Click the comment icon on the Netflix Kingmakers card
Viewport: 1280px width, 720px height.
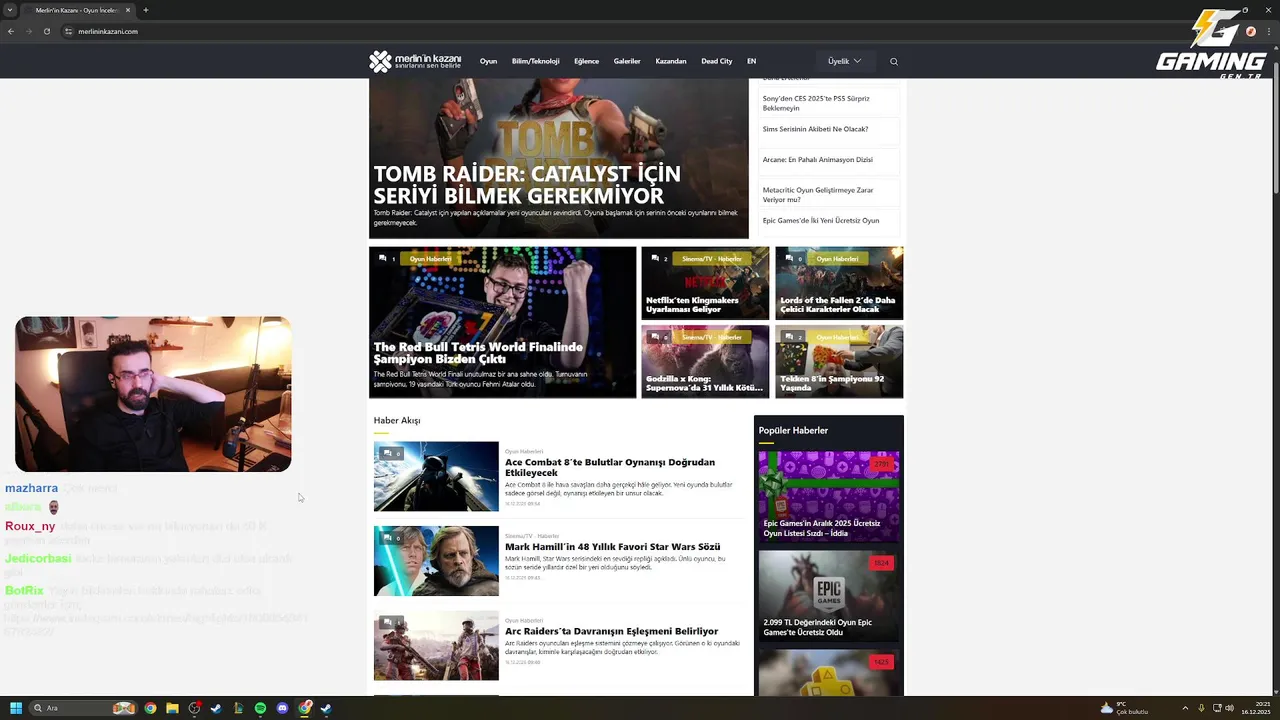click(x=655, y=258)
